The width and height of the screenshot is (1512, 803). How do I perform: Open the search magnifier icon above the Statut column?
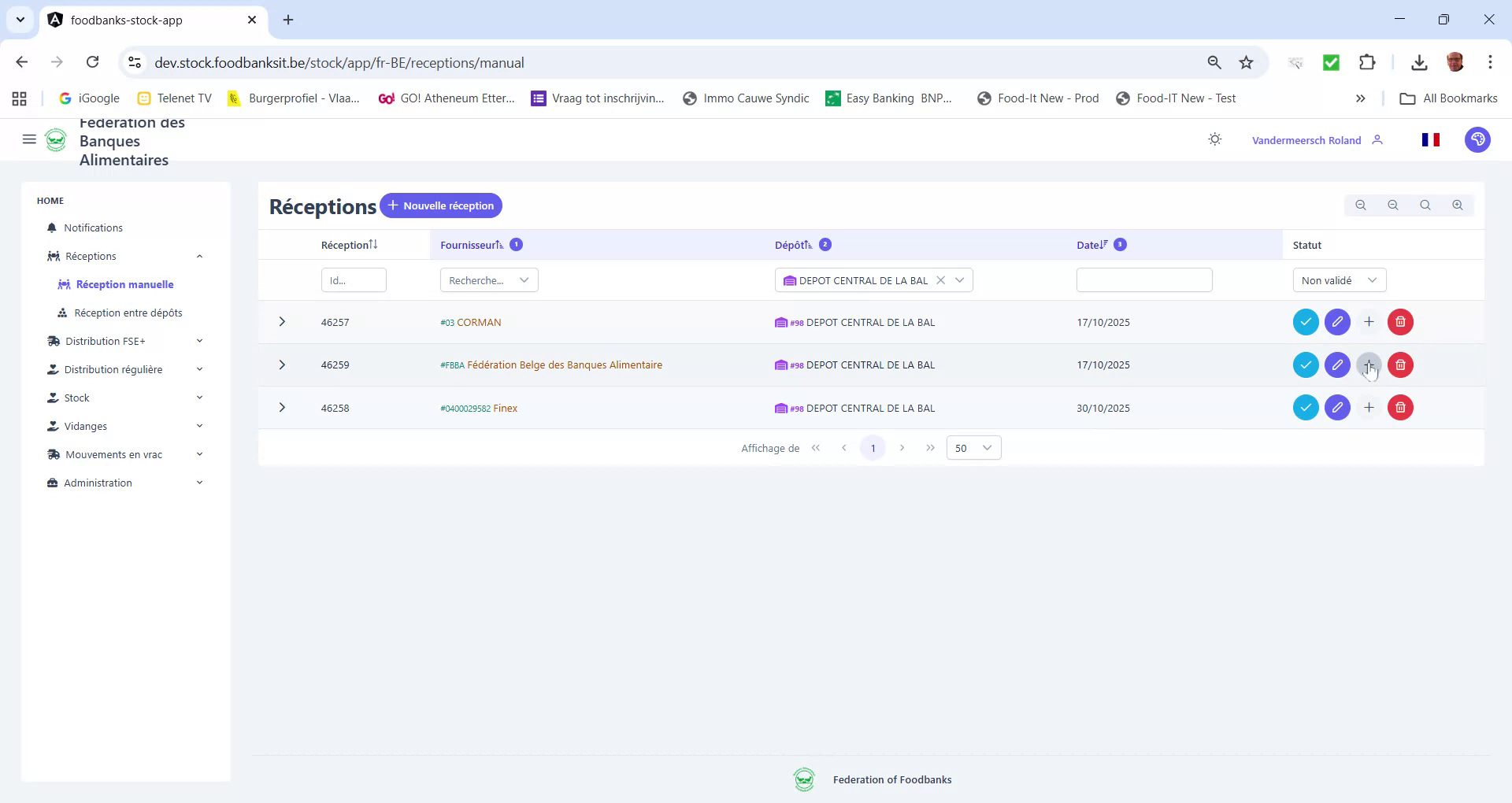1425,205
